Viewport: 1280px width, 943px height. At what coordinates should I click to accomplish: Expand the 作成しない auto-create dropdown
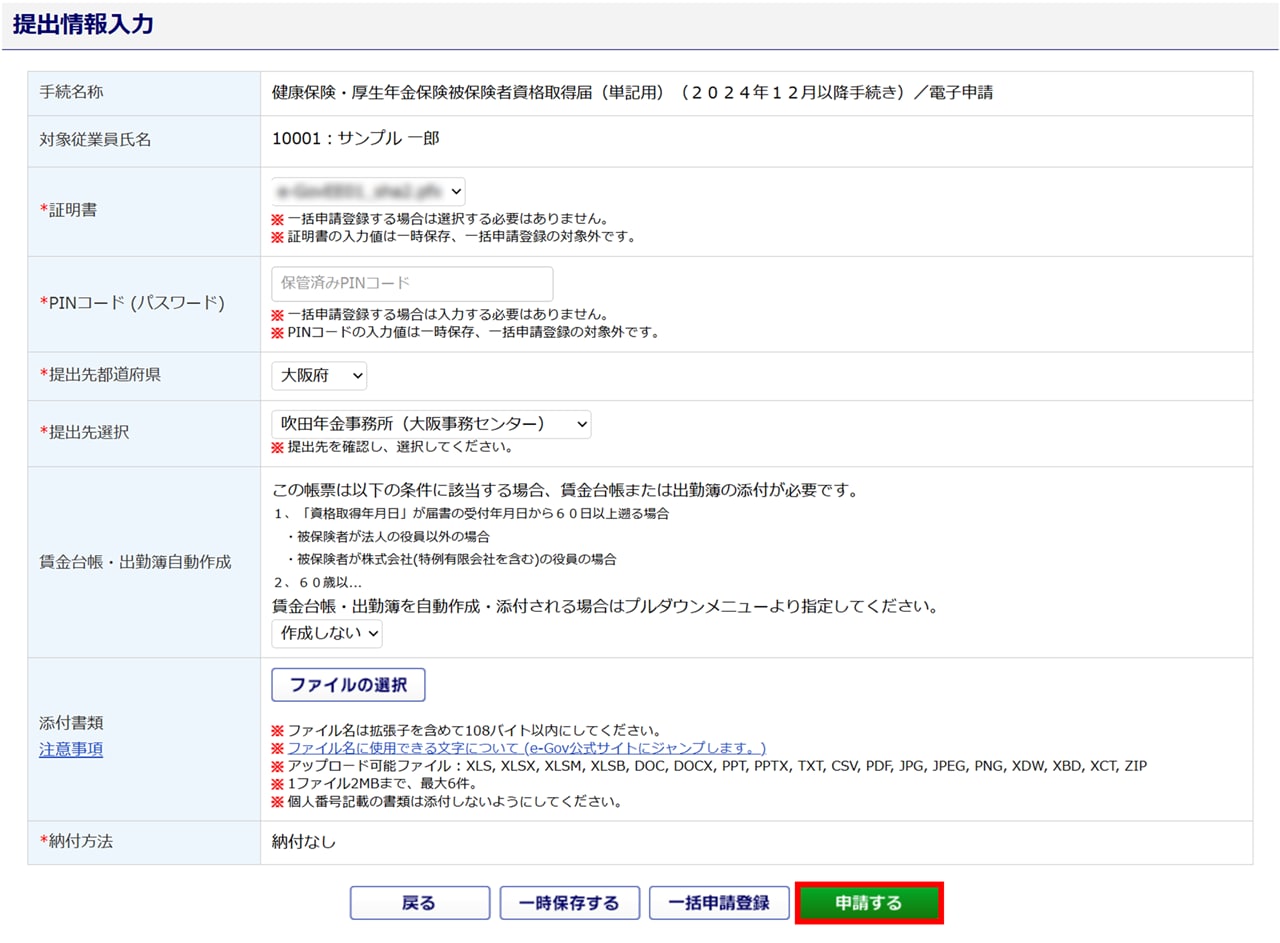tap(327, 632)
